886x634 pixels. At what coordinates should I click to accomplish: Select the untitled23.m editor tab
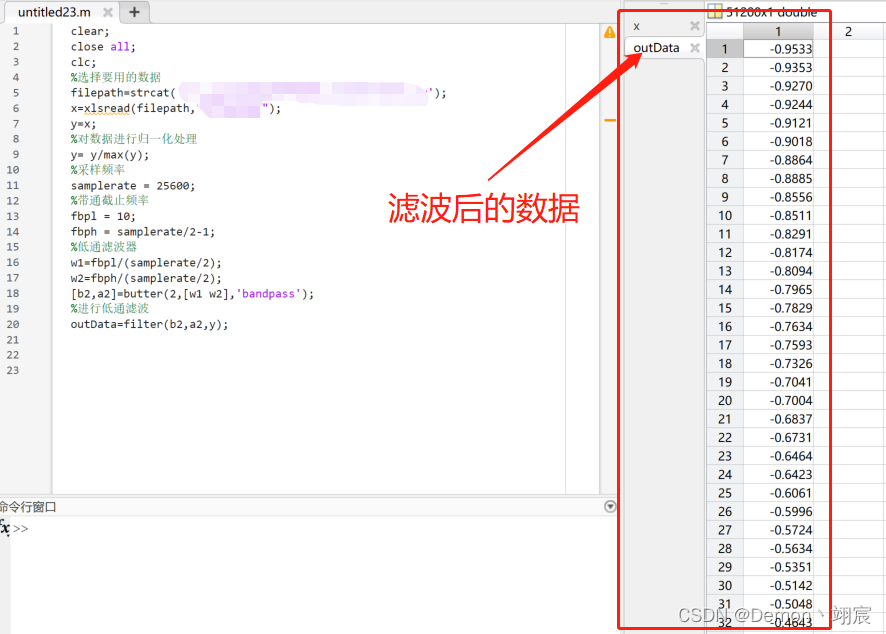pos(55,14)
